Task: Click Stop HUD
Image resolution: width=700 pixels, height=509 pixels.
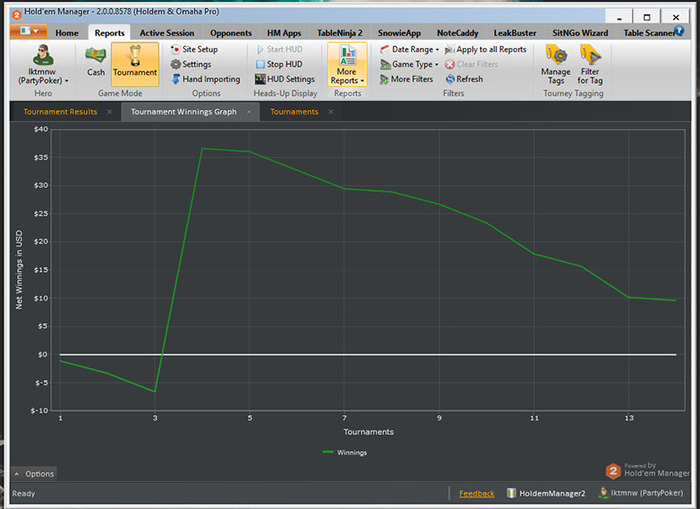Action: 279,64
